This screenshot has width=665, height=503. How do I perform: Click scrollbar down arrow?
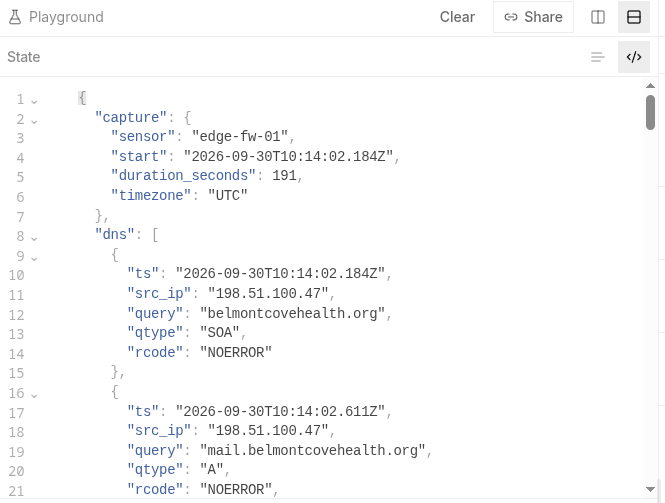(x=650, y=489)
